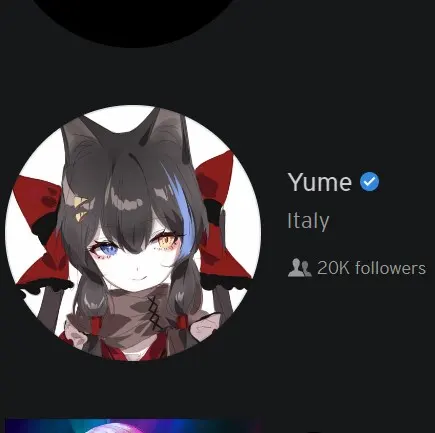Open the Yume profile name link
Screen dimensions: 435x433
pyautogui.click(x=320, y=182)
